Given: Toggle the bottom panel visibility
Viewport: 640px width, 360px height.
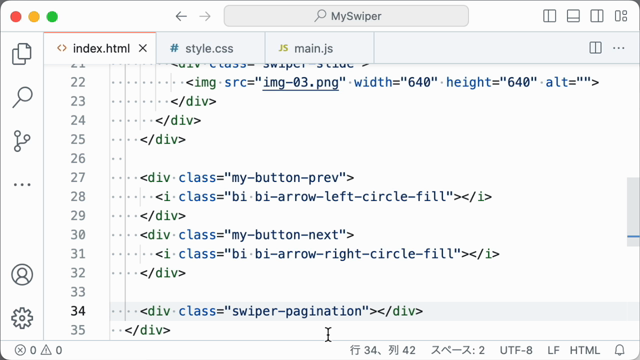Looking at the screenshot, I should (573, 16).
